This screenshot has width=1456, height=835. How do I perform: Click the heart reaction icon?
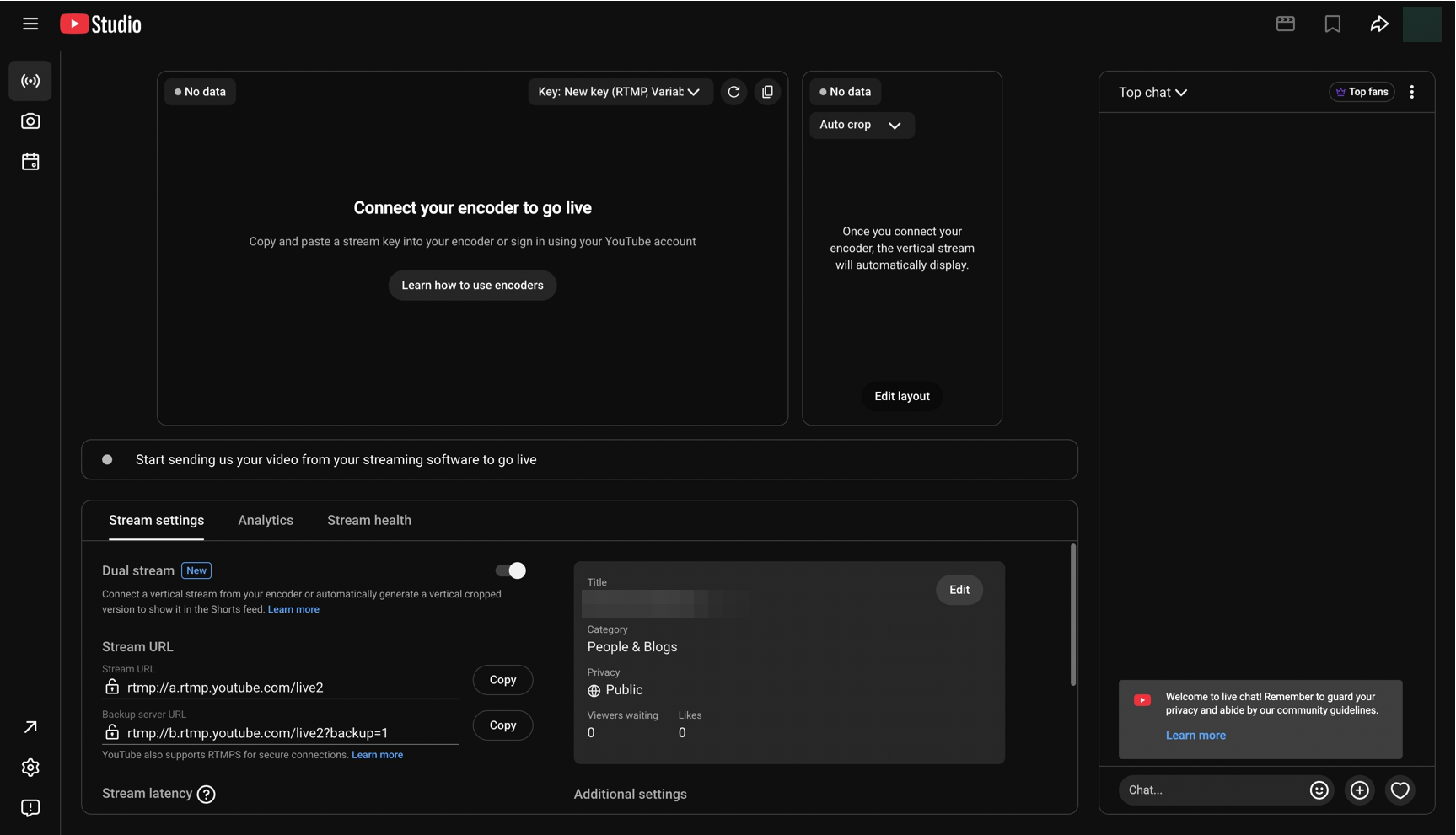pos(1400,790)
